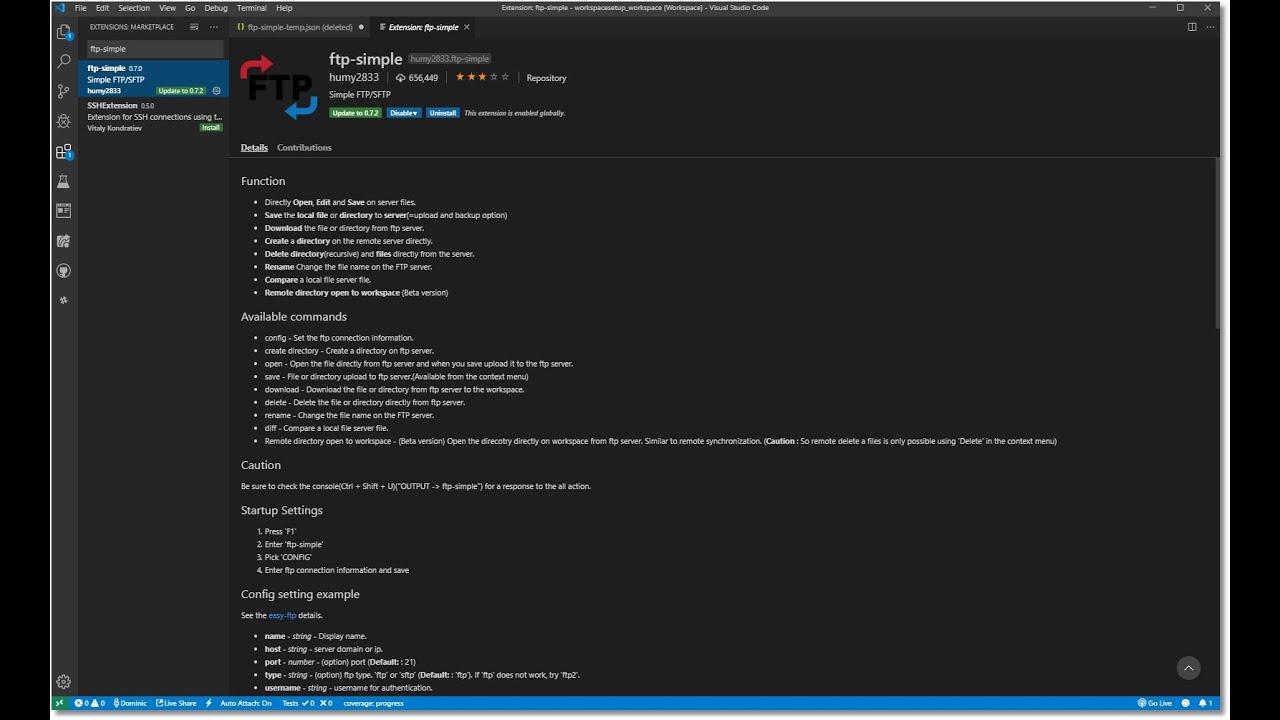Viewport: 1280px width, 720px height.
Task: Open the Manage gear at bottom of activity bar
Action: [64, 682]
